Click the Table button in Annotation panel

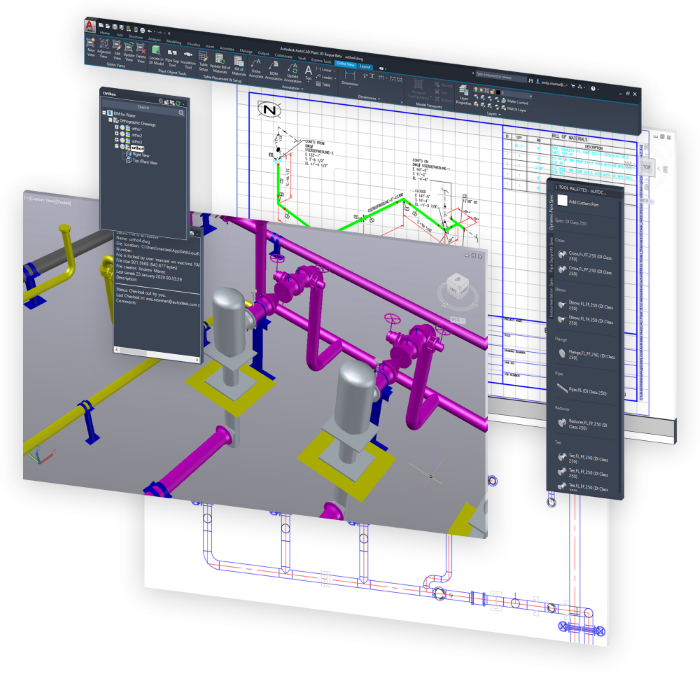click(x=323, y=84)
